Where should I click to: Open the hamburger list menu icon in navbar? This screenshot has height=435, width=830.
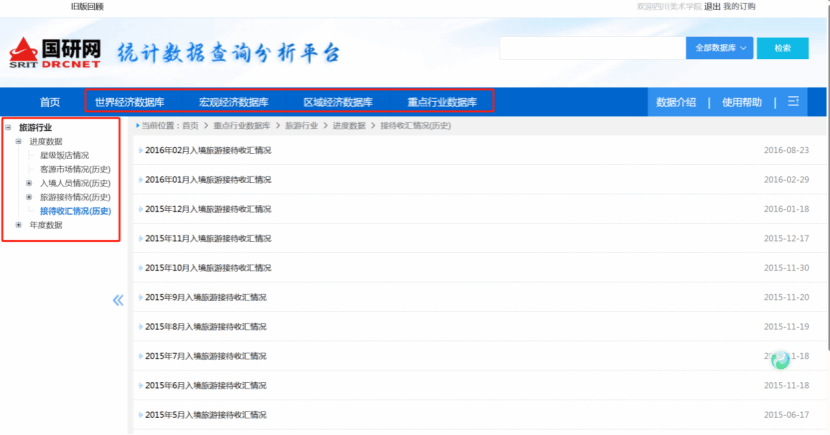pyautogui.click(x=792, y=101)
